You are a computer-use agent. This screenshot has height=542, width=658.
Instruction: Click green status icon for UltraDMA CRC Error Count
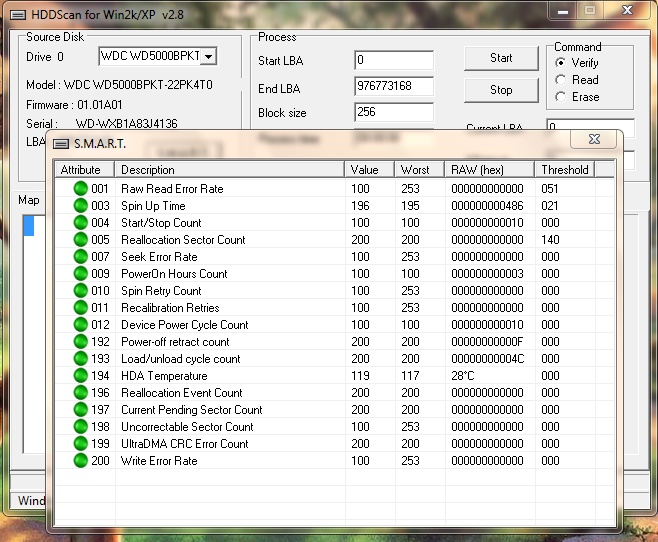(80, 443)
